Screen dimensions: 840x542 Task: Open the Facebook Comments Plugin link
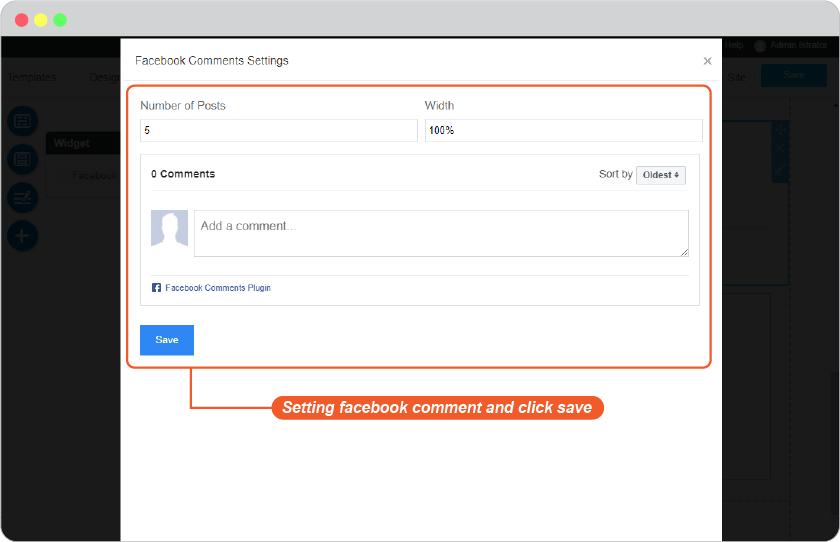point(218,288)
